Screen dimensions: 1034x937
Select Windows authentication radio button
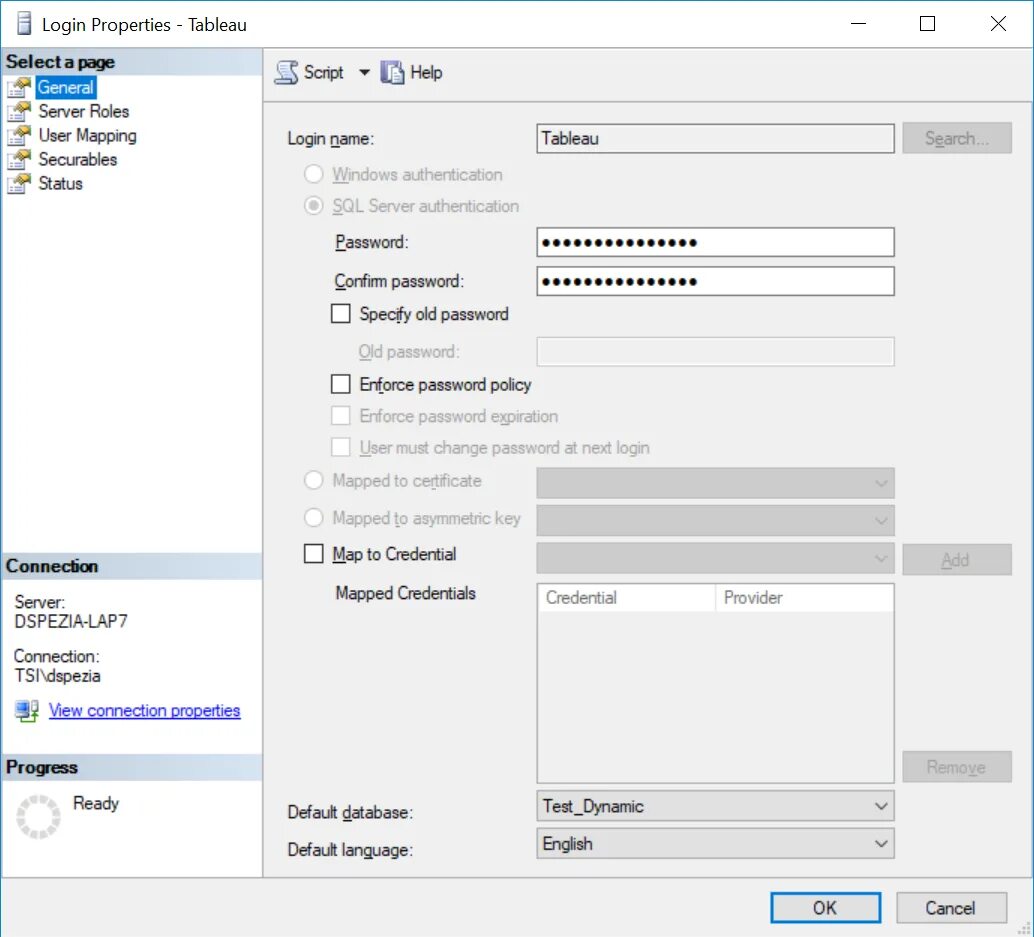[x=313, y=174]
